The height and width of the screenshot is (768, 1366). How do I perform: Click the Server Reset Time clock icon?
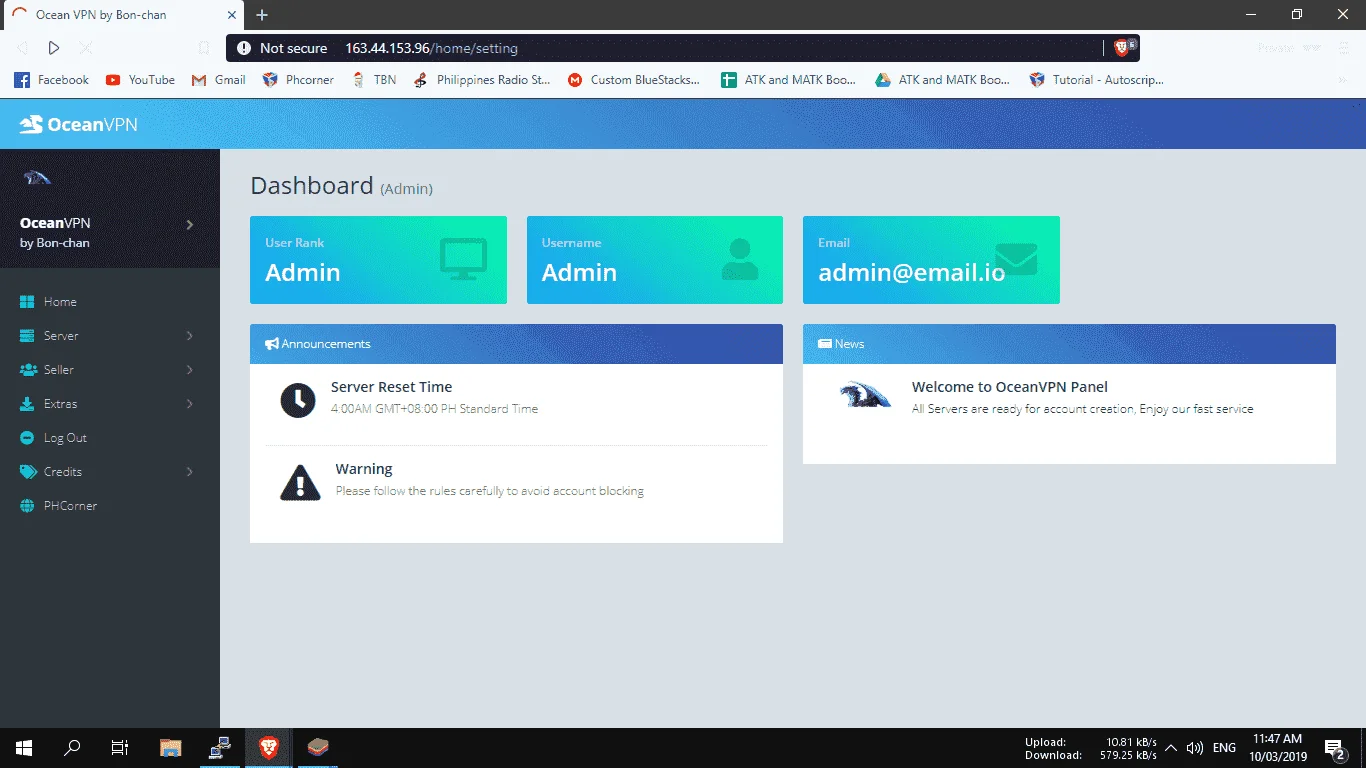click(298, 400)
